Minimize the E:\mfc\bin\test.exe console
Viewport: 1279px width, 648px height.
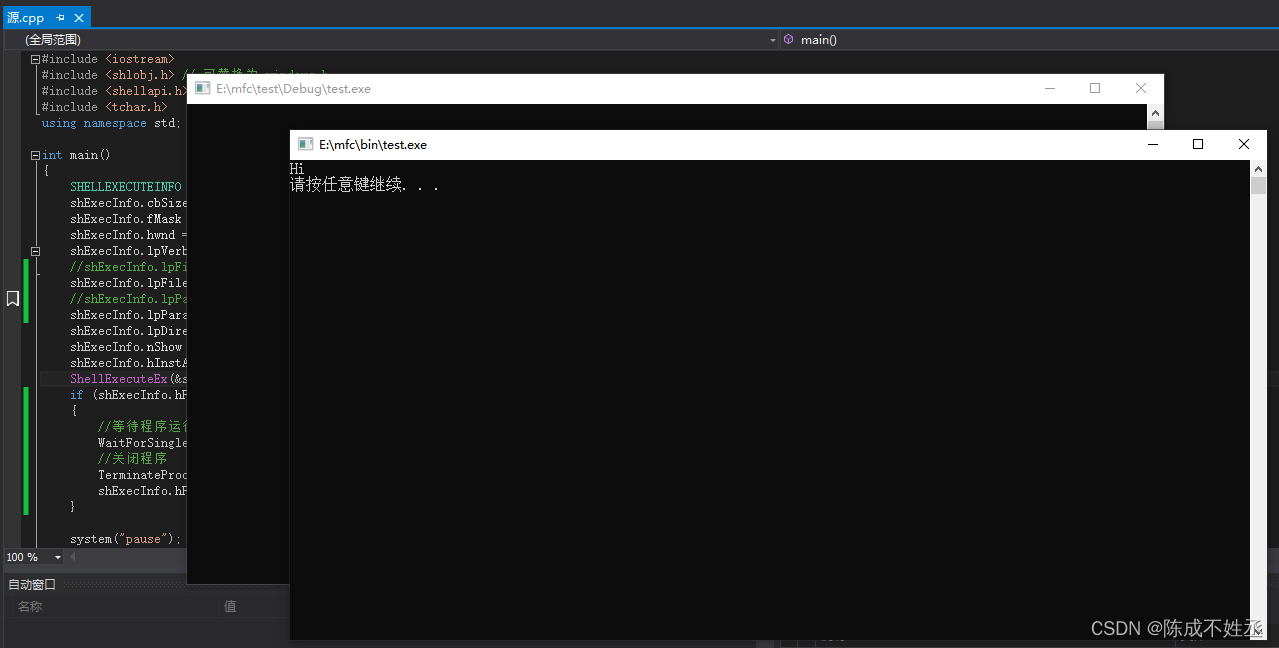tap(1152, 144)
